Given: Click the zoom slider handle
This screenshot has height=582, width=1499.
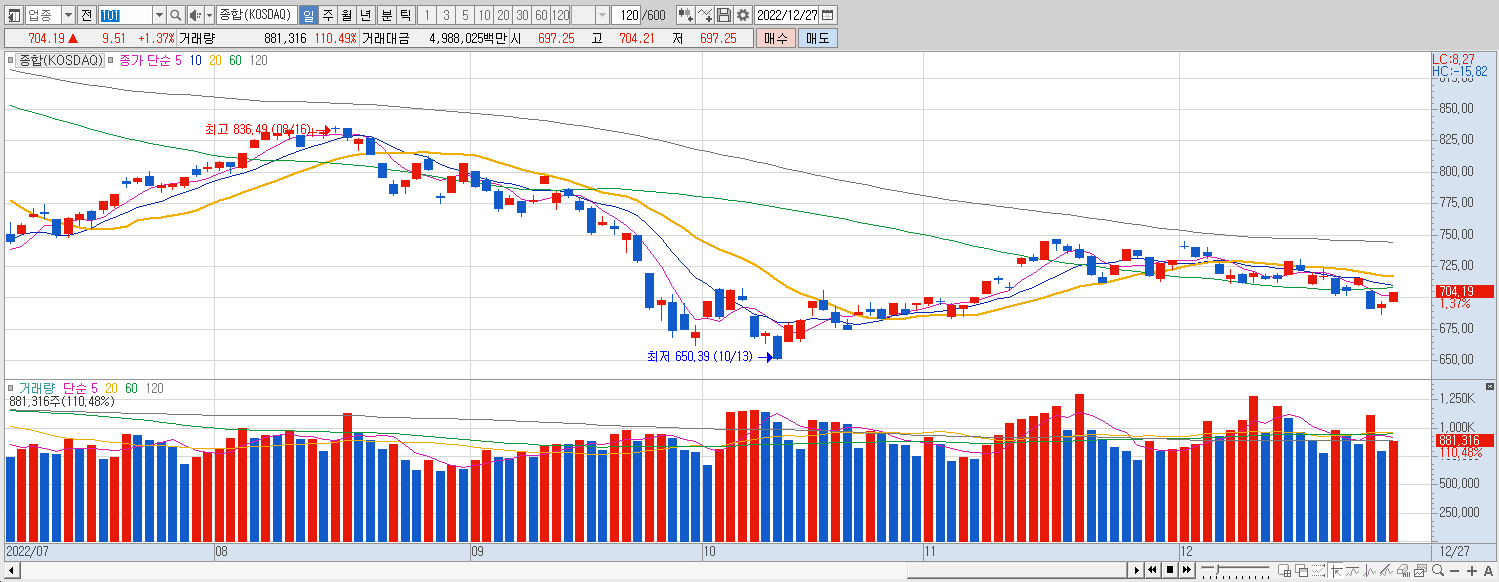Looking at the screenshot, I should 1217,569.
